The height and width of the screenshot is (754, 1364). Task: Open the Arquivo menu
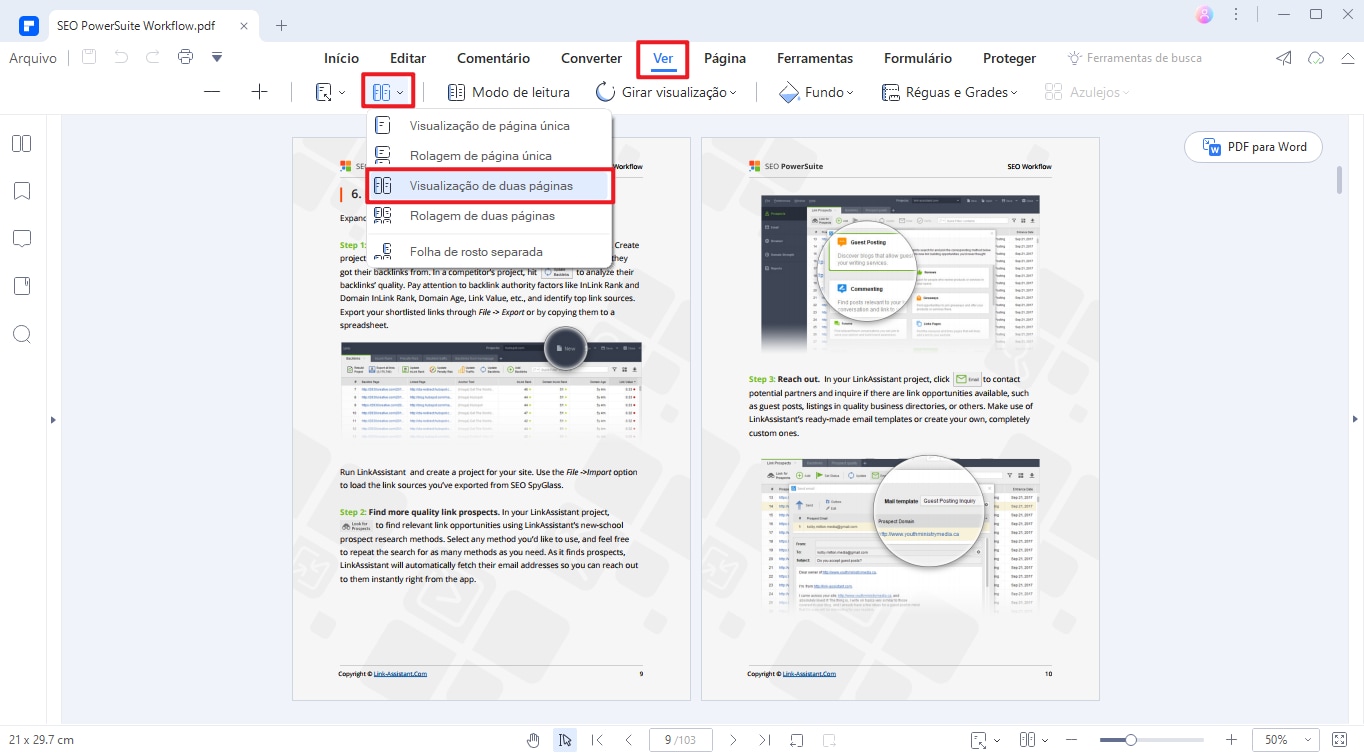[33, 58]
